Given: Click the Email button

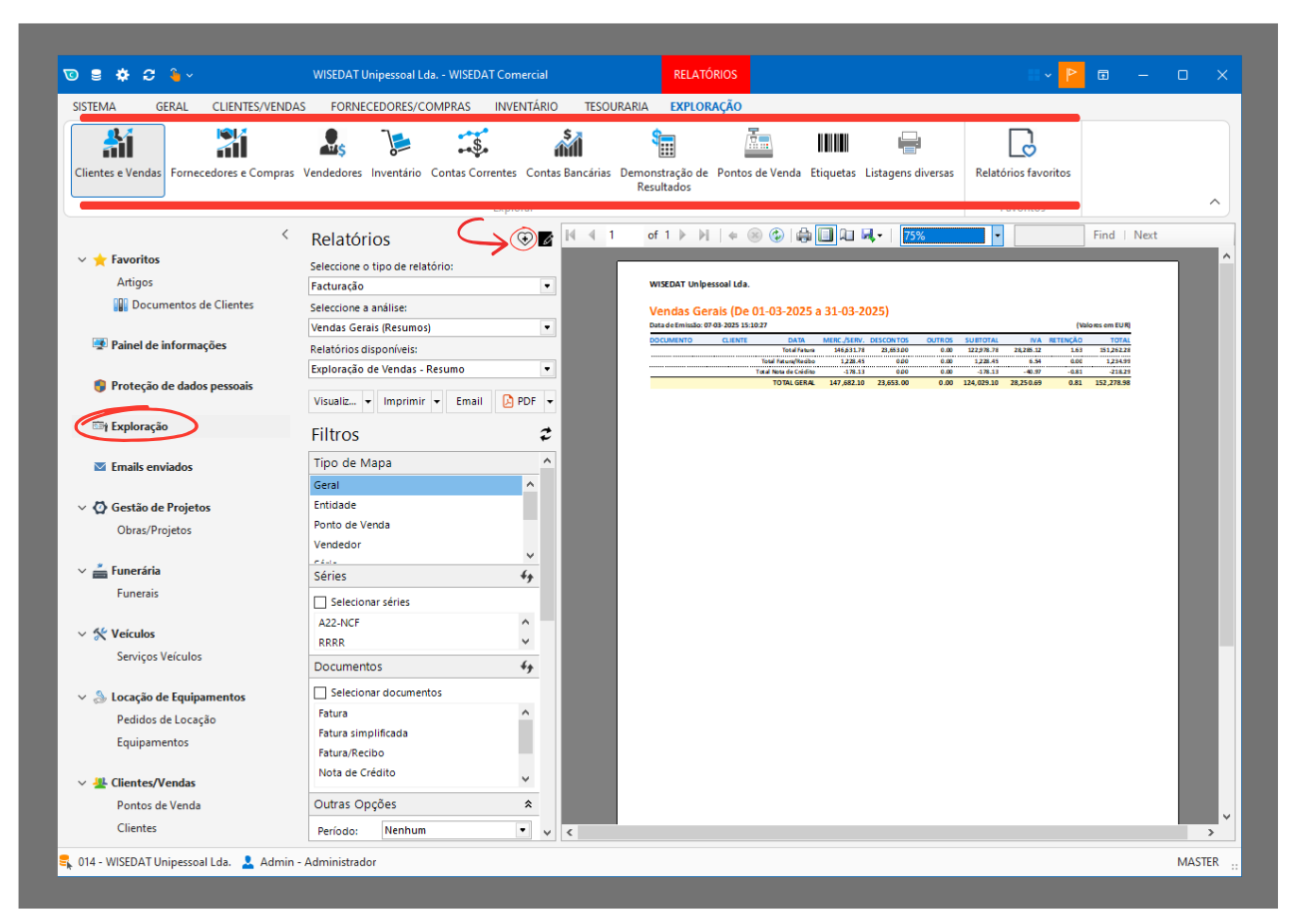Looking at the screenshot, I should pos(469,401).
